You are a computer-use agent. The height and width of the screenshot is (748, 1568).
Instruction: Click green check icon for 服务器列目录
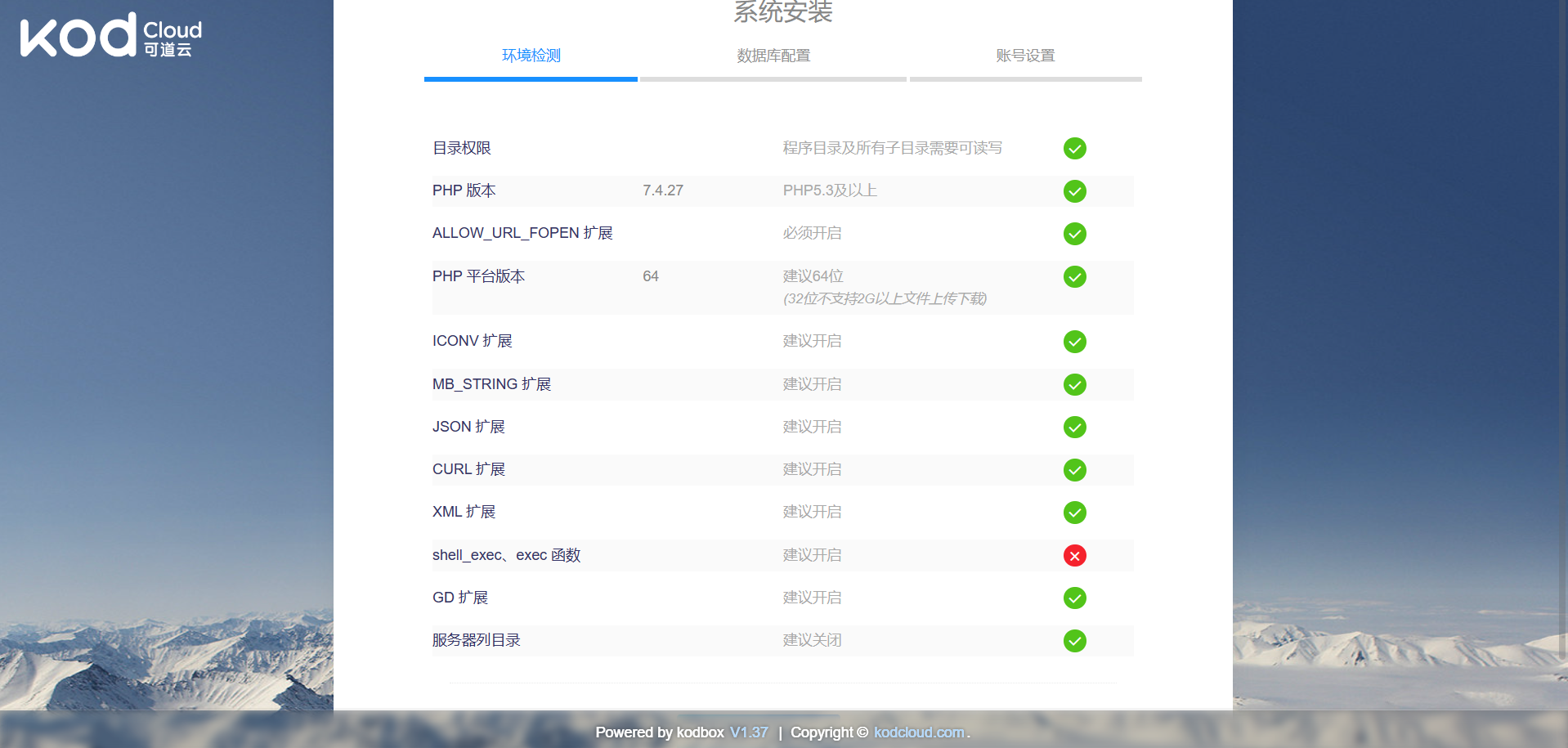tap(1074, 641)
